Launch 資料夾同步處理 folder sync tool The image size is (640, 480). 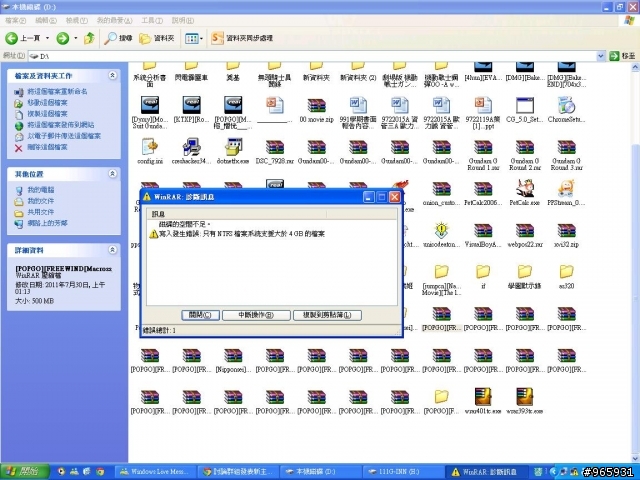[242, 38]
